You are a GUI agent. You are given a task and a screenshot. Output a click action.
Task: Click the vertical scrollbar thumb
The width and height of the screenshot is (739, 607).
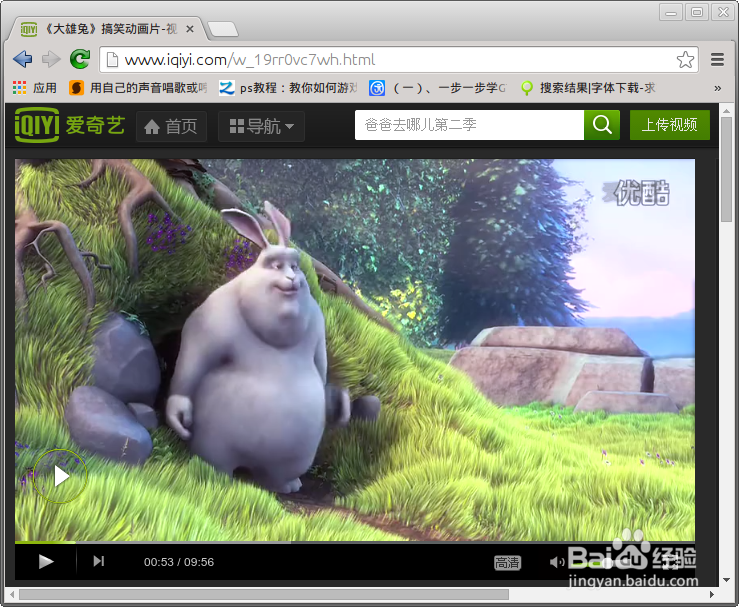[726, 170]
